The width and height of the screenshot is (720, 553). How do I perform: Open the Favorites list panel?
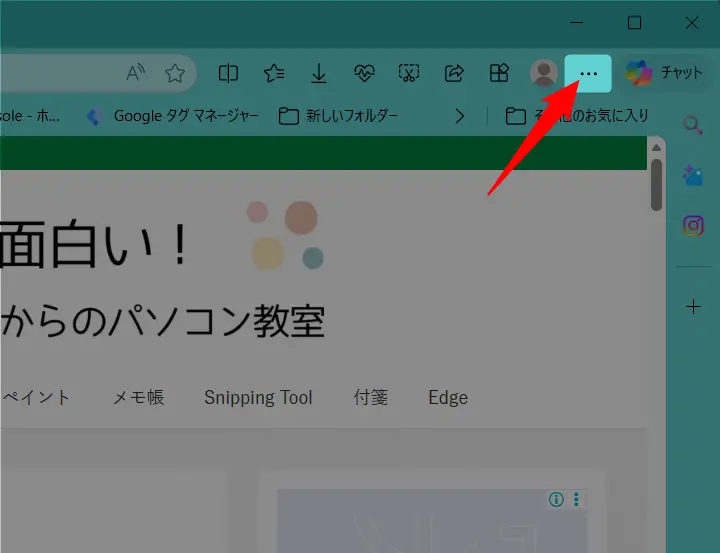(274, 73)
